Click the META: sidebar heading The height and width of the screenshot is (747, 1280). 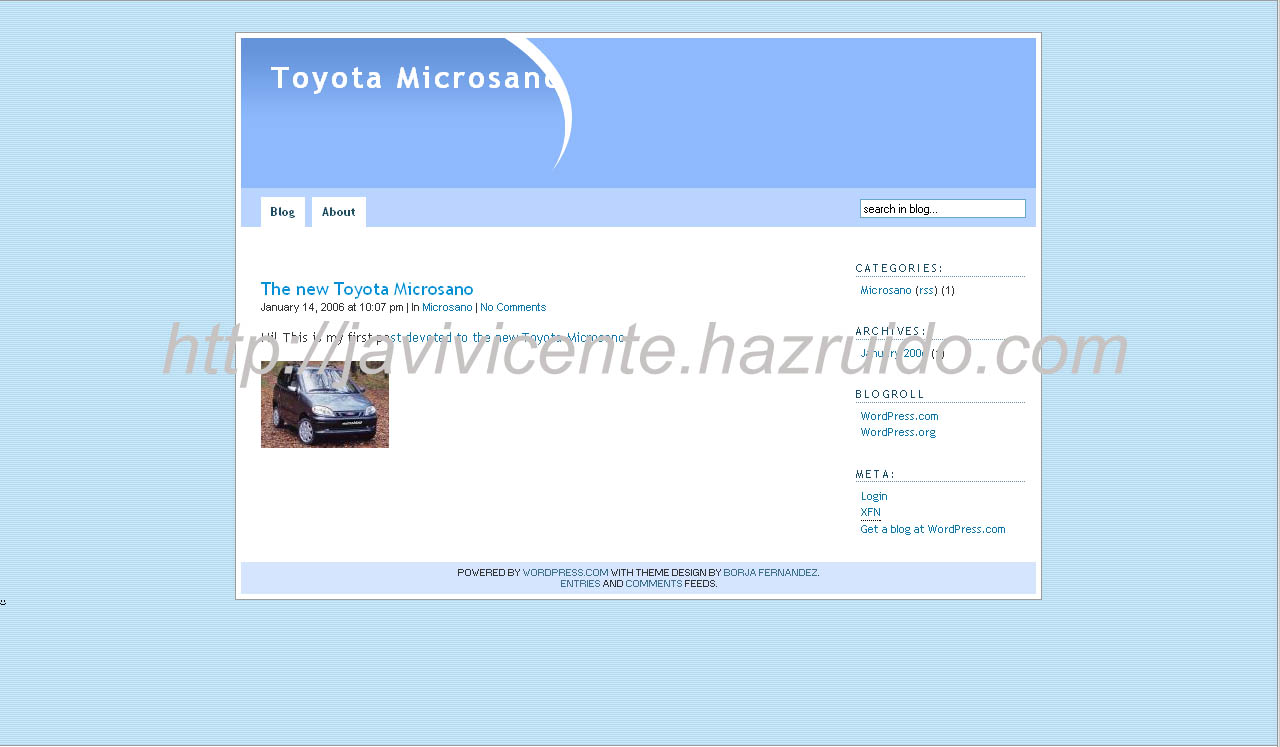pyautogui.click(x=876, y=474)
